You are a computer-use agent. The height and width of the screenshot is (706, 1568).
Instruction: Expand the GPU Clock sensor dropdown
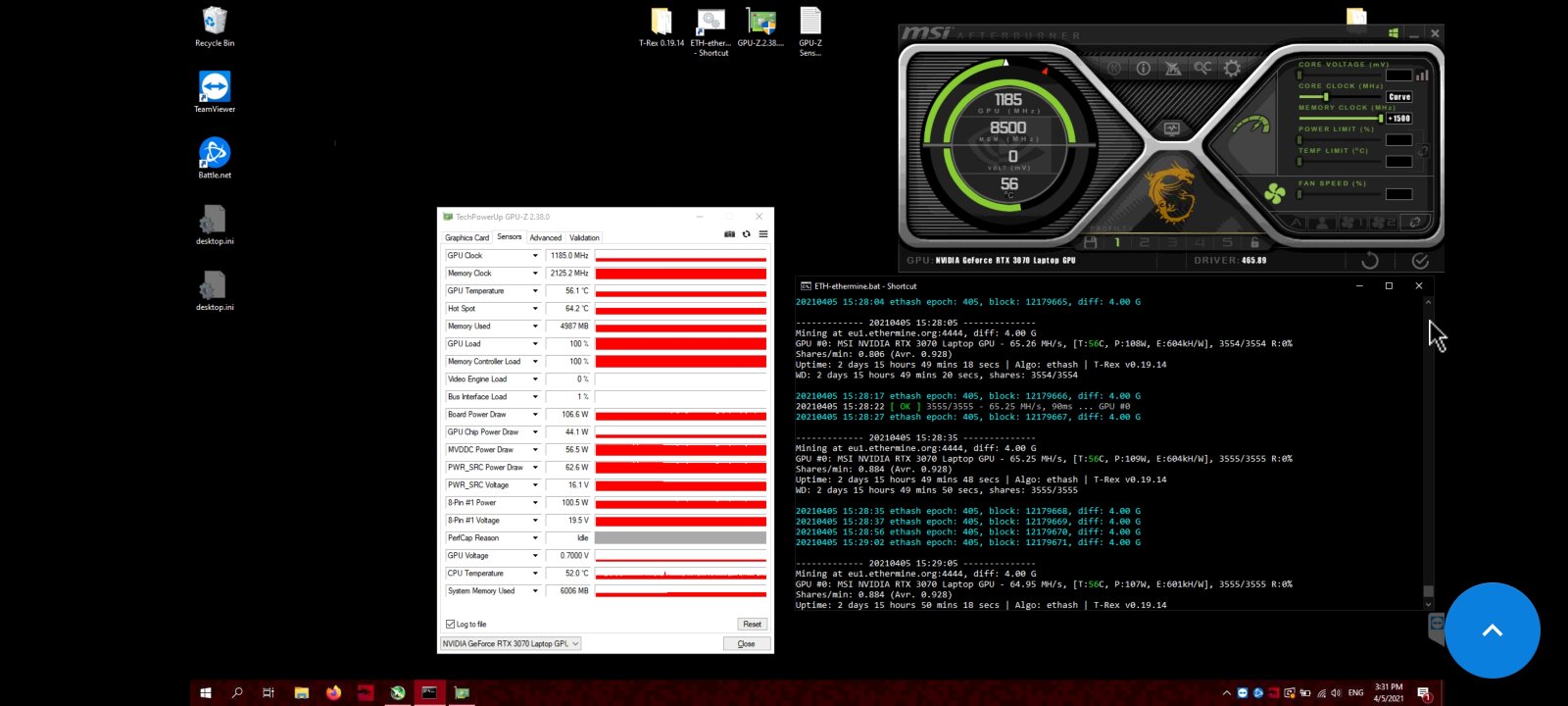coord(535,256)
